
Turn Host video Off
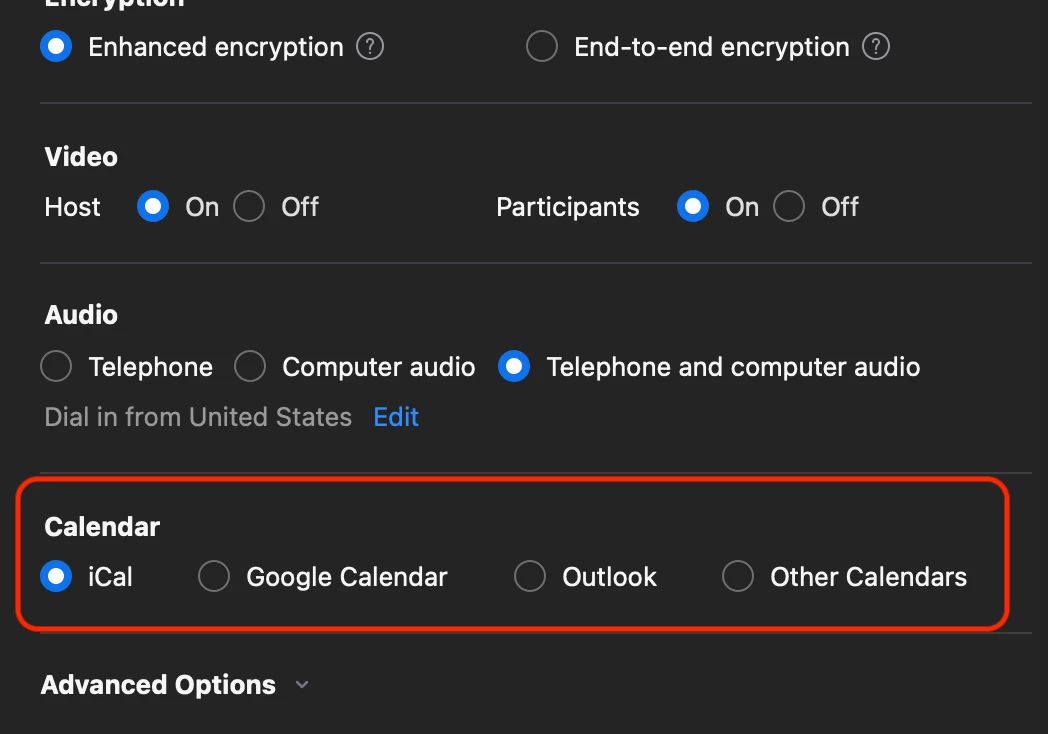click(x=249, y=207)
